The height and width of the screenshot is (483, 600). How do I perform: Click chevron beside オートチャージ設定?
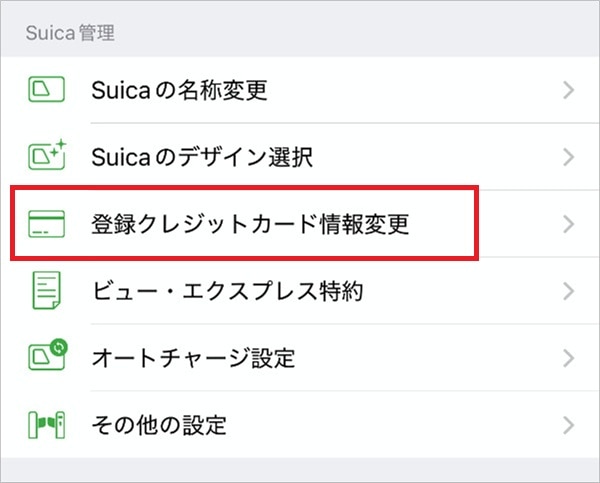pyautogui.click(x=568, y=358)
